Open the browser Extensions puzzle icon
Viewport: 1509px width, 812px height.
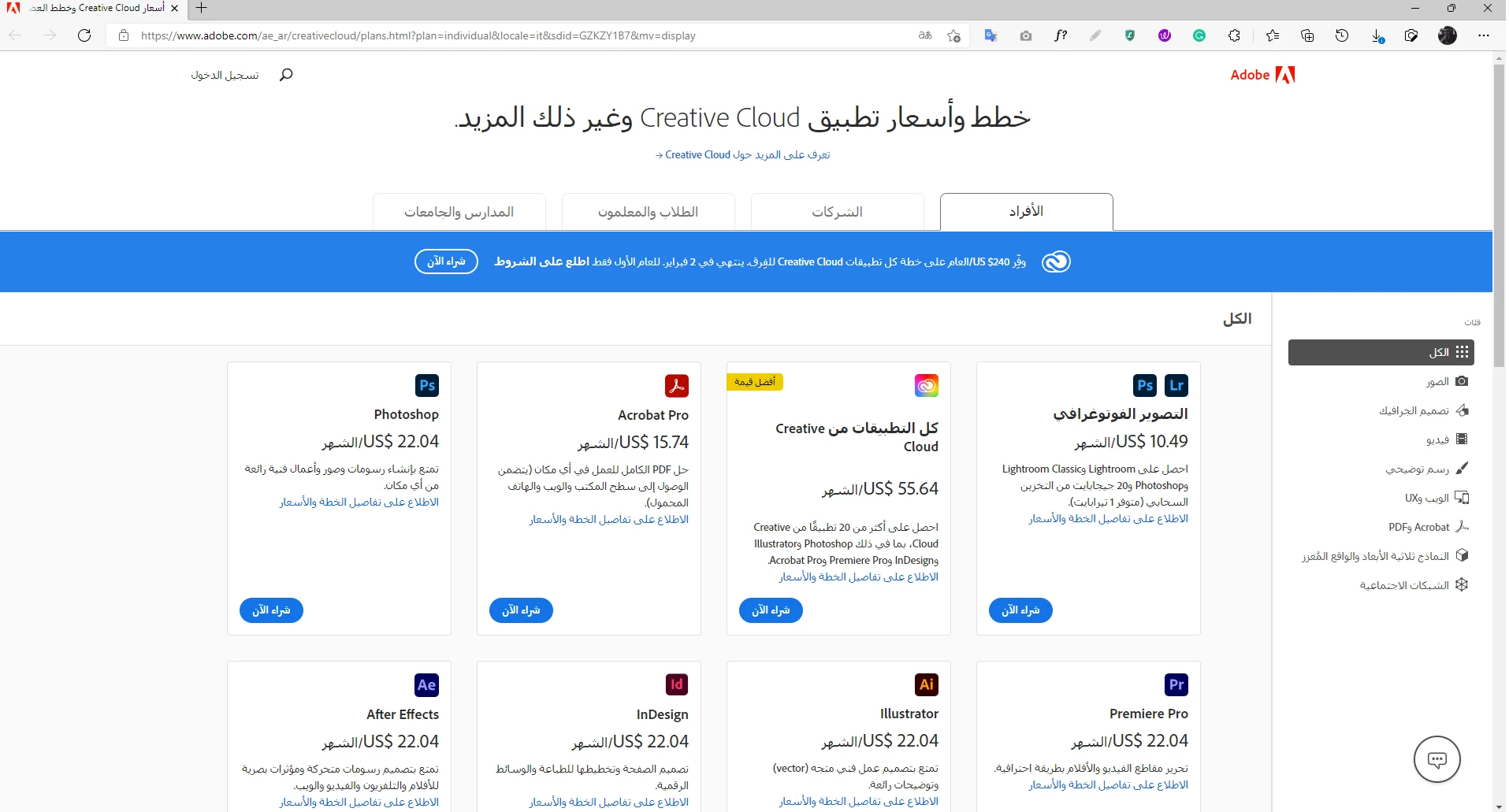1234,35
